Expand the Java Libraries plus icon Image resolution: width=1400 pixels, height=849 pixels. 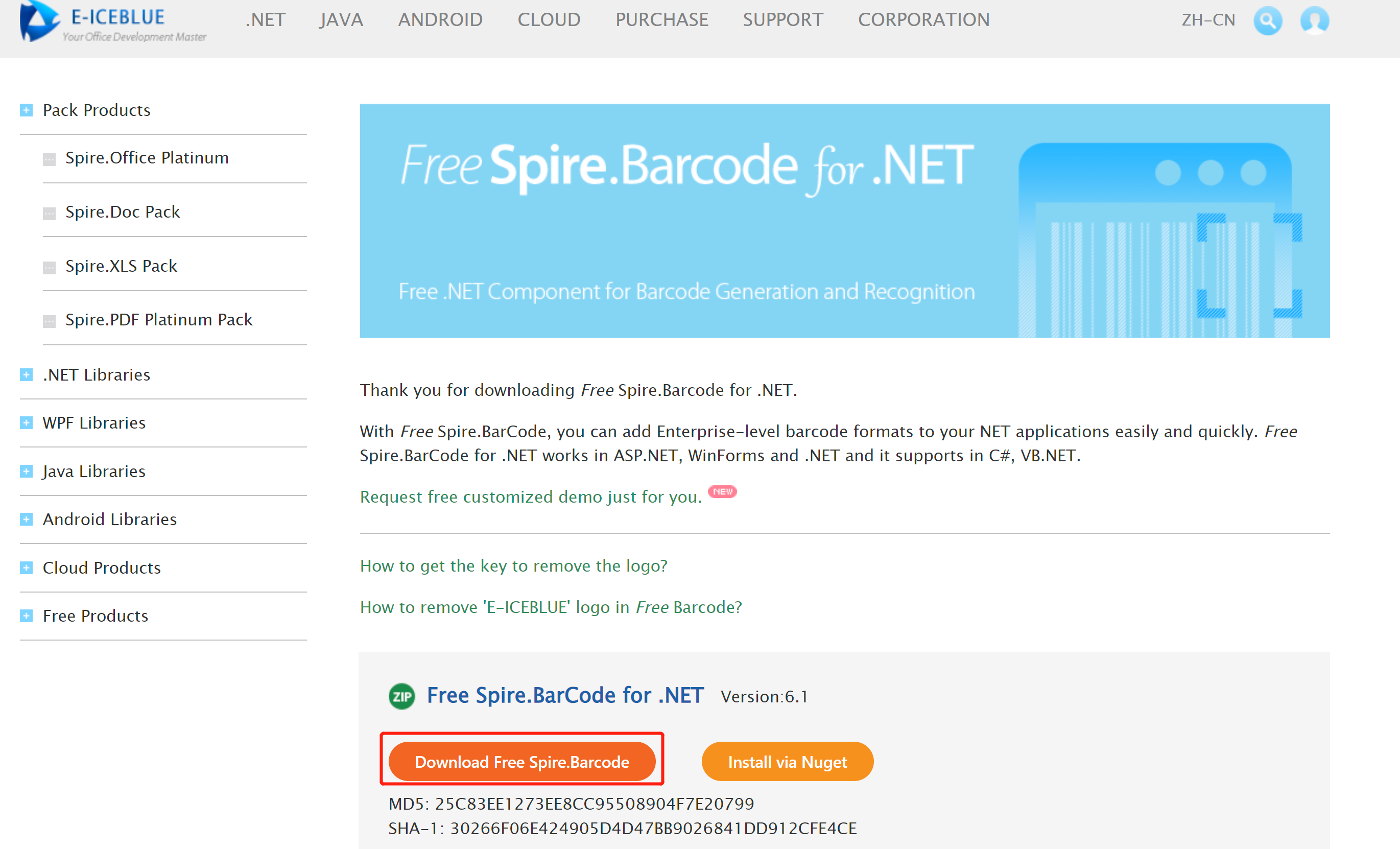click(x=26, y=471)
